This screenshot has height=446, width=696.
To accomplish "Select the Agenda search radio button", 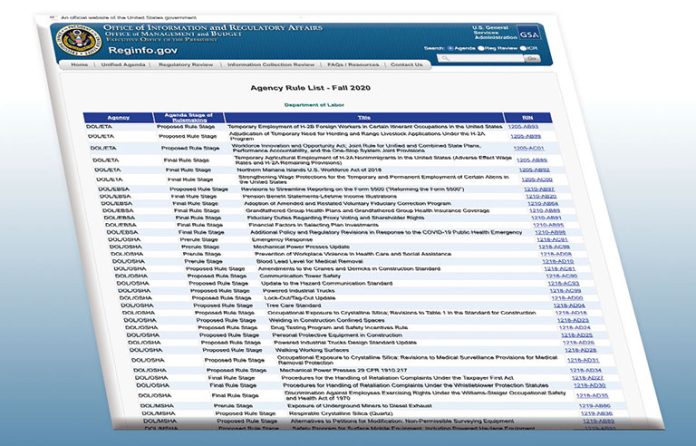I will coord(450,48).
